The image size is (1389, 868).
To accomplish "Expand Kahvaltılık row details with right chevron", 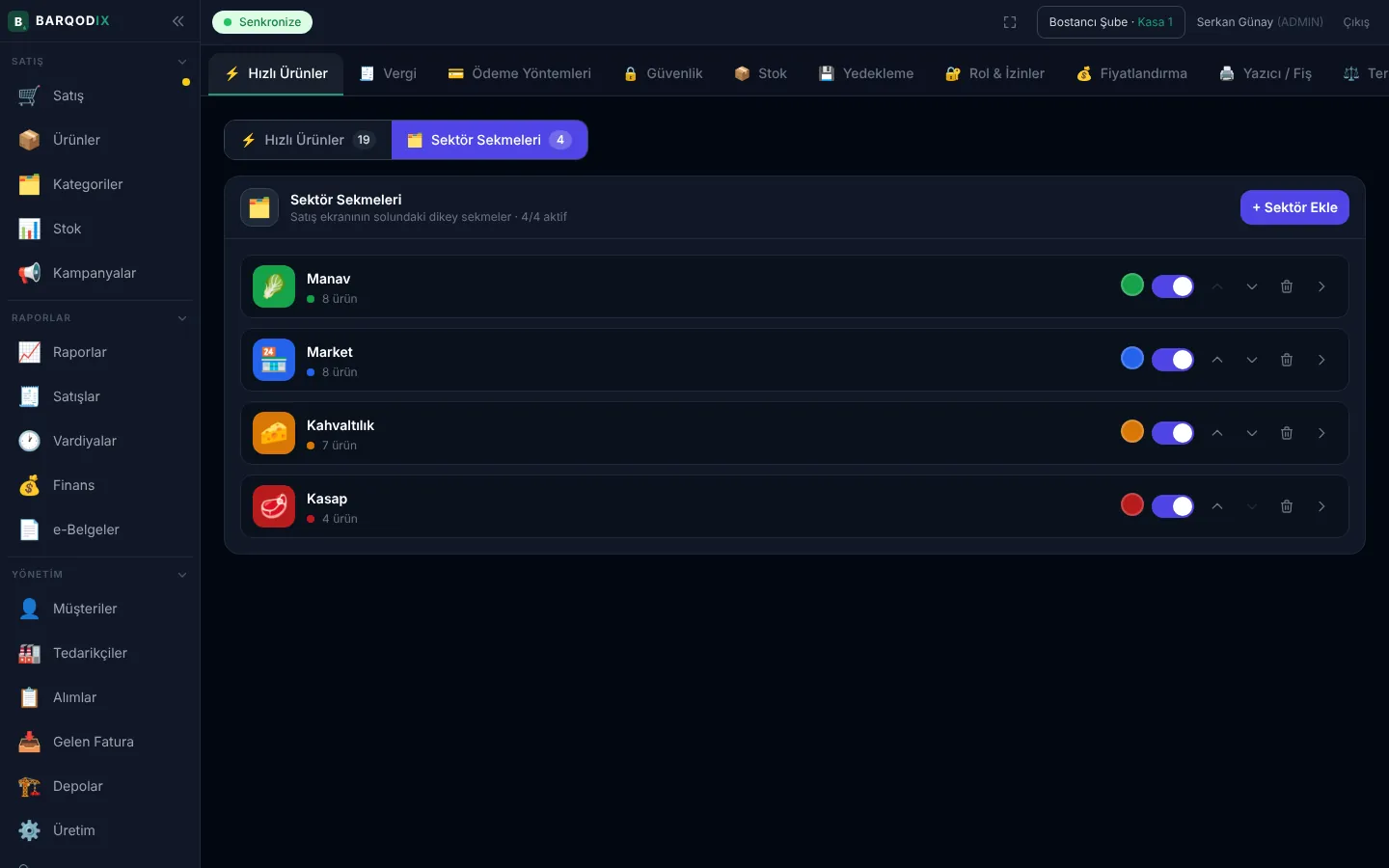I will (x=1321, y=433).
